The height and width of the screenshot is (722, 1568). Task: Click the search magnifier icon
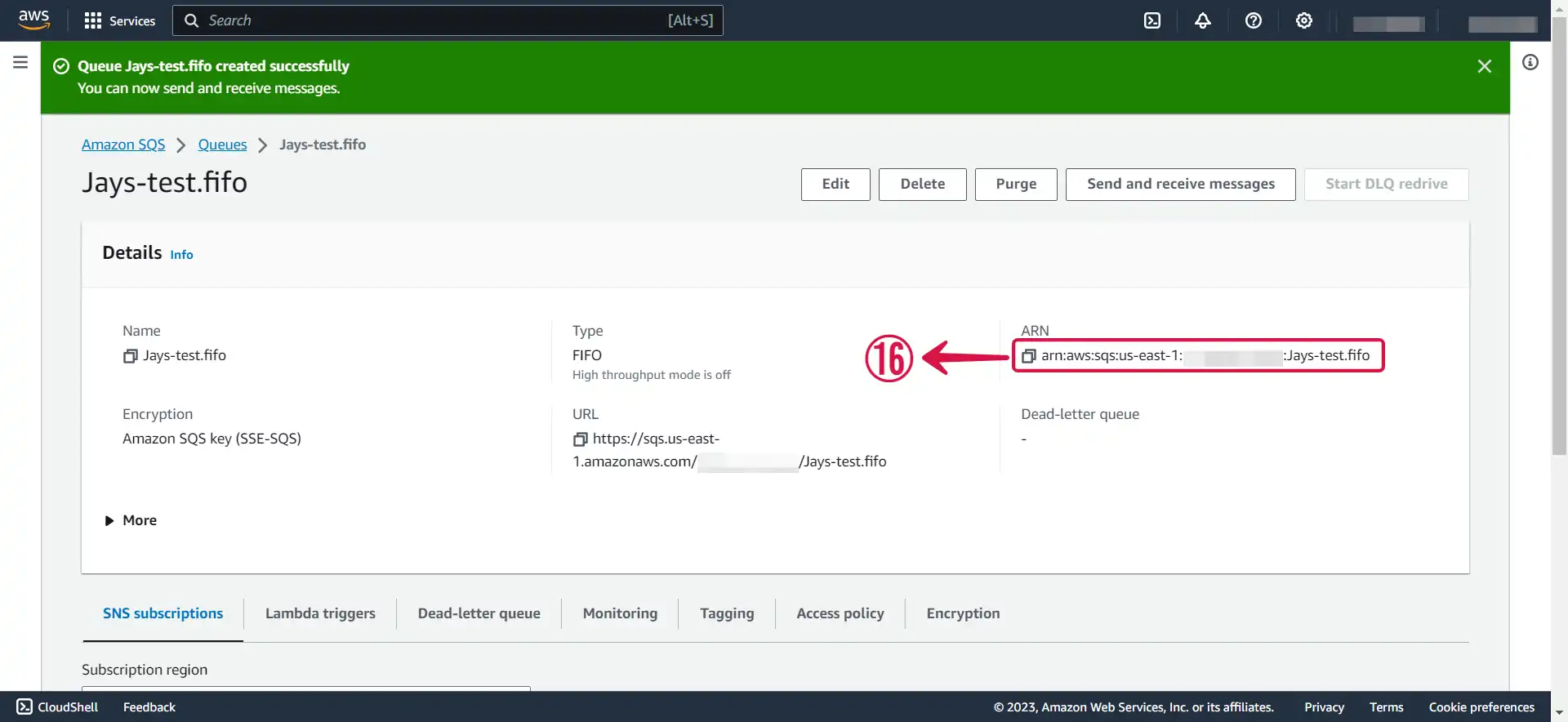click(192, 20)
